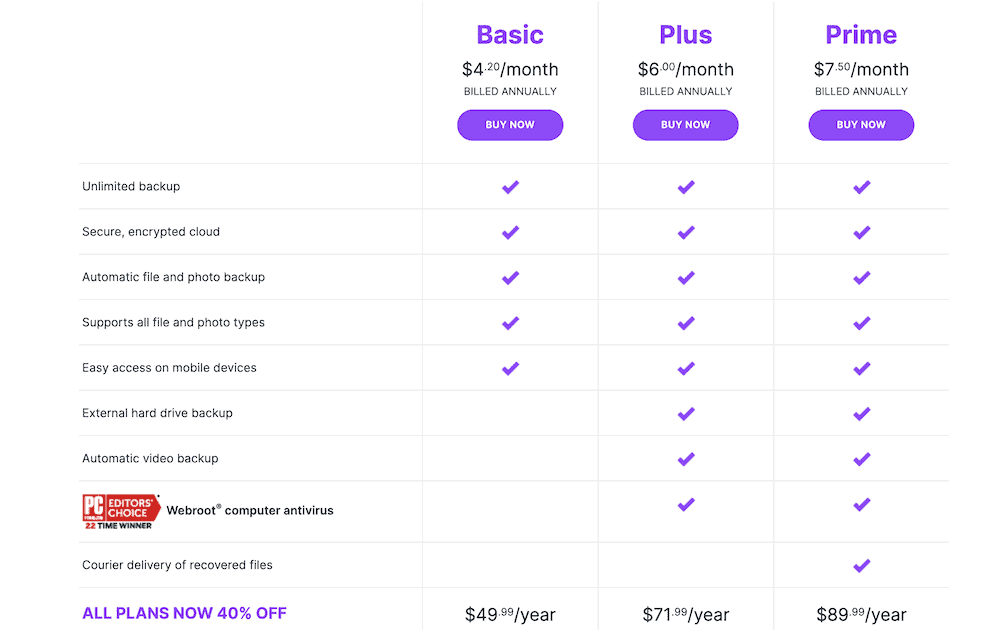Click the Plus plan Automatic video backup checkmark
Viewport: 1000px width, 630px height.
[x=685, y=458]
